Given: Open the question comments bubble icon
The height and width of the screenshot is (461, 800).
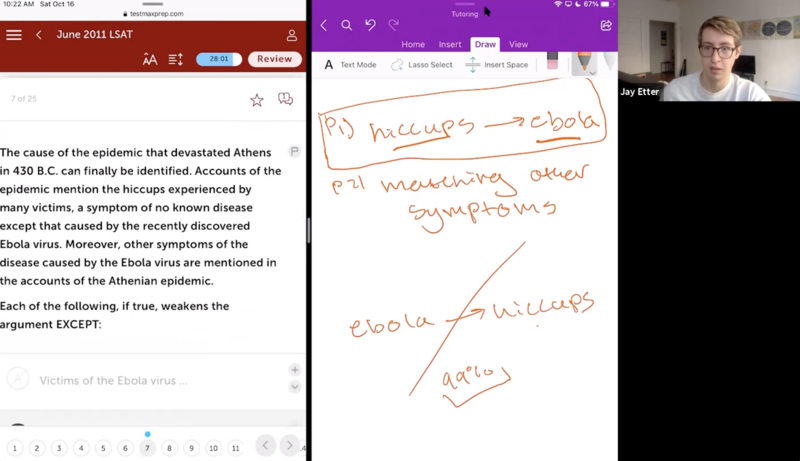Looking at the screenshot, I should (285, 99).
